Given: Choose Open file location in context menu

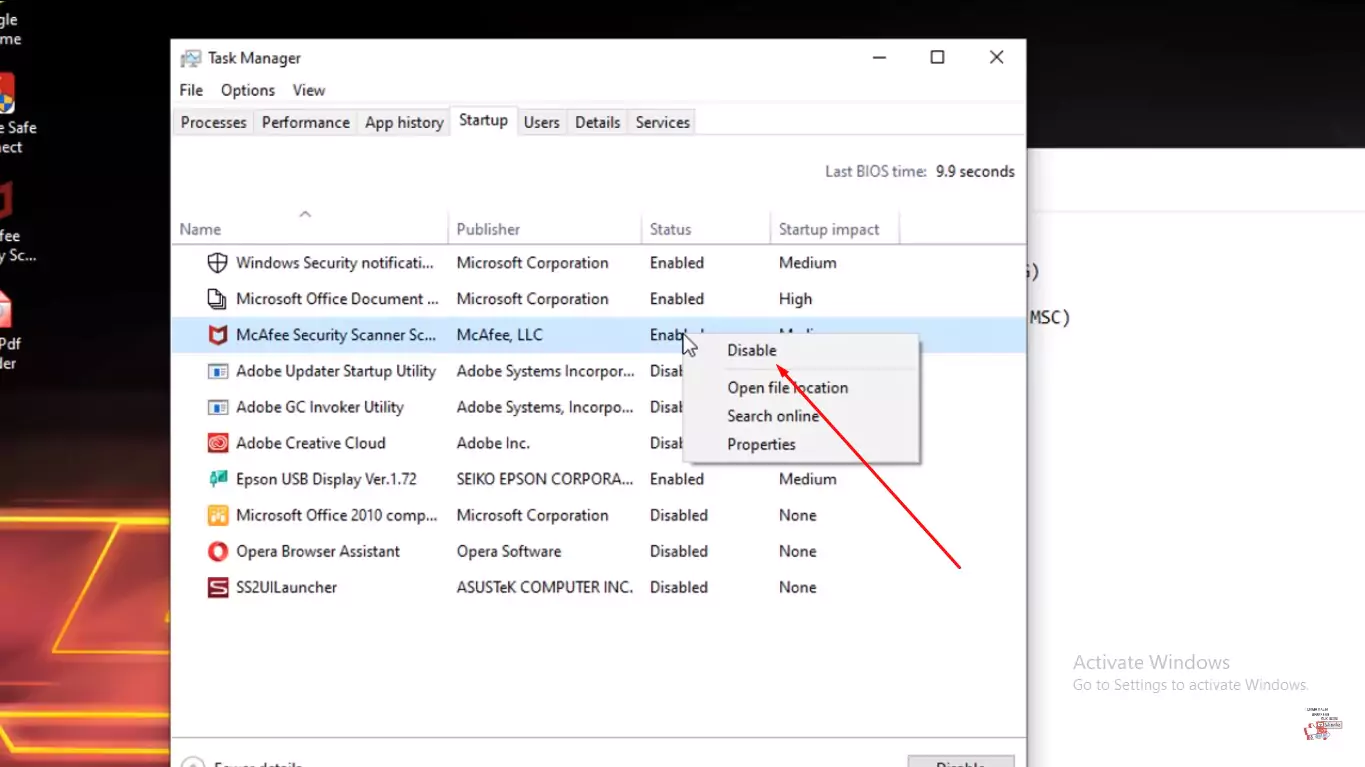Looking at the screenshot, I should (x=788, y=388).
